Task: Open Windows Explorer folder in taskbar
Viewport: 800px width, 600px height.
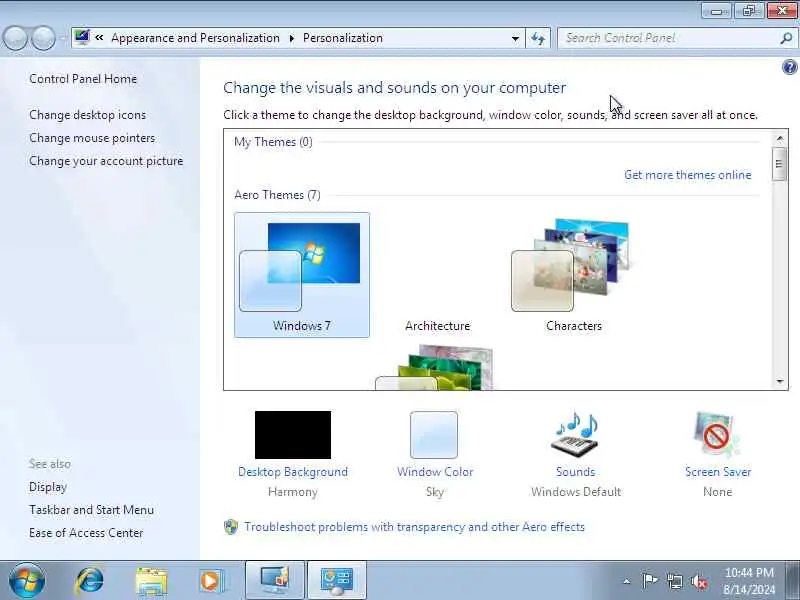Action: click(151, 582)
